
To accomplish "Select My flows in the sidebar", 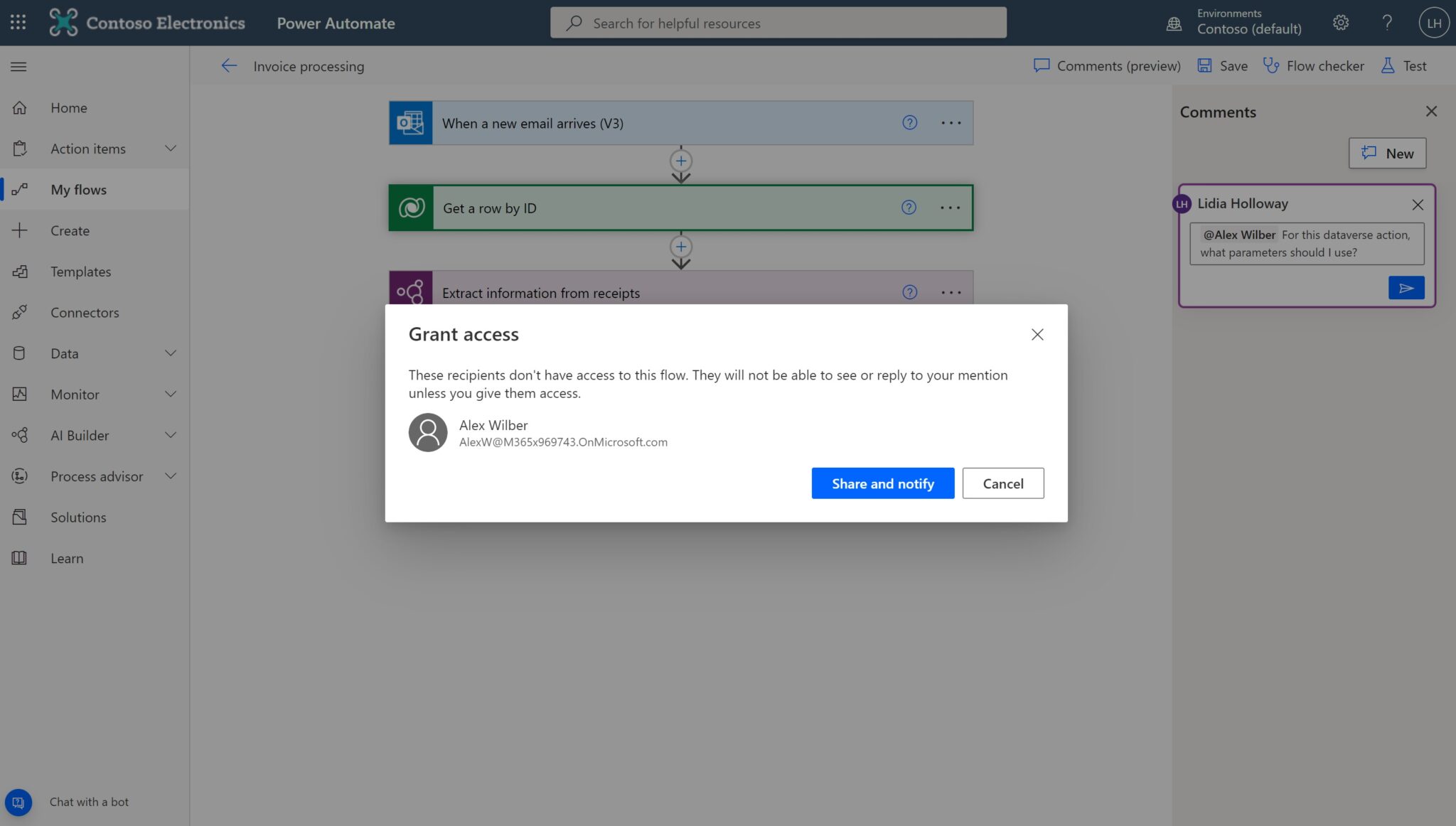I will pyautogui.click(x=80, y=189).
